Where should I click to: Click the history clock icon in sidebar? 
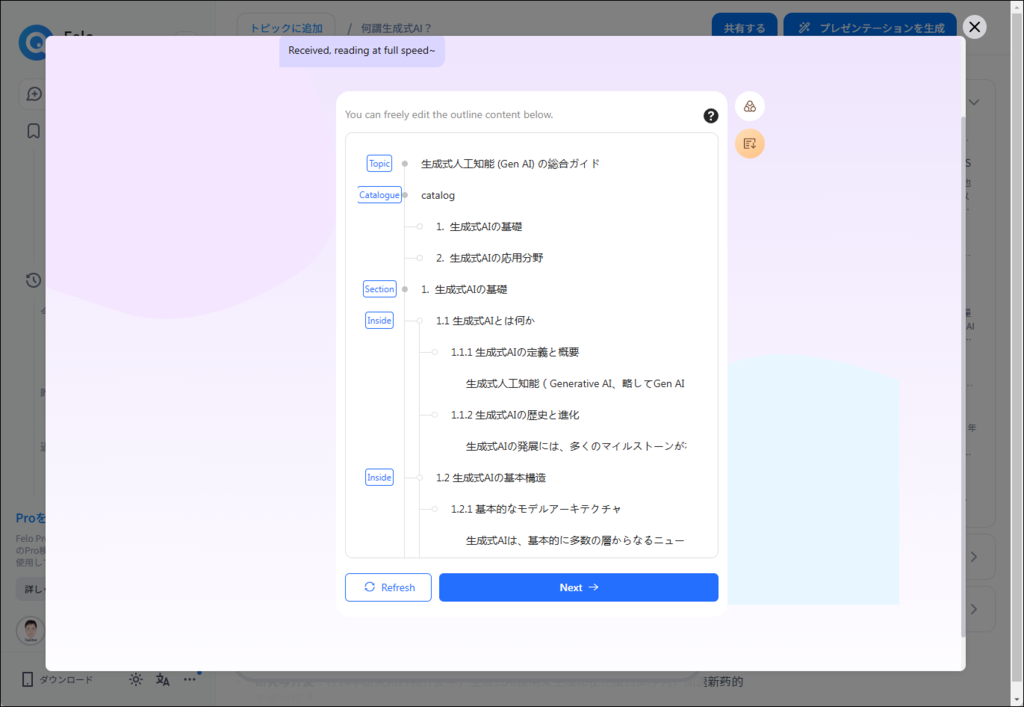point(33,280)
